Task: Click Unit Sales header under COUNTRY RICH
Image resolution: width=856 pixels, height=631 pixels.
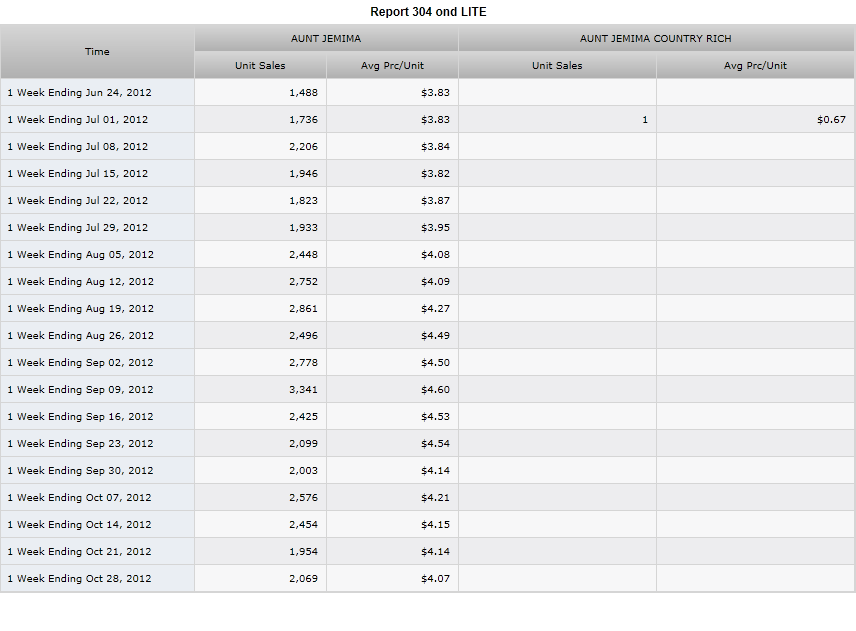Action: point(557,66)
